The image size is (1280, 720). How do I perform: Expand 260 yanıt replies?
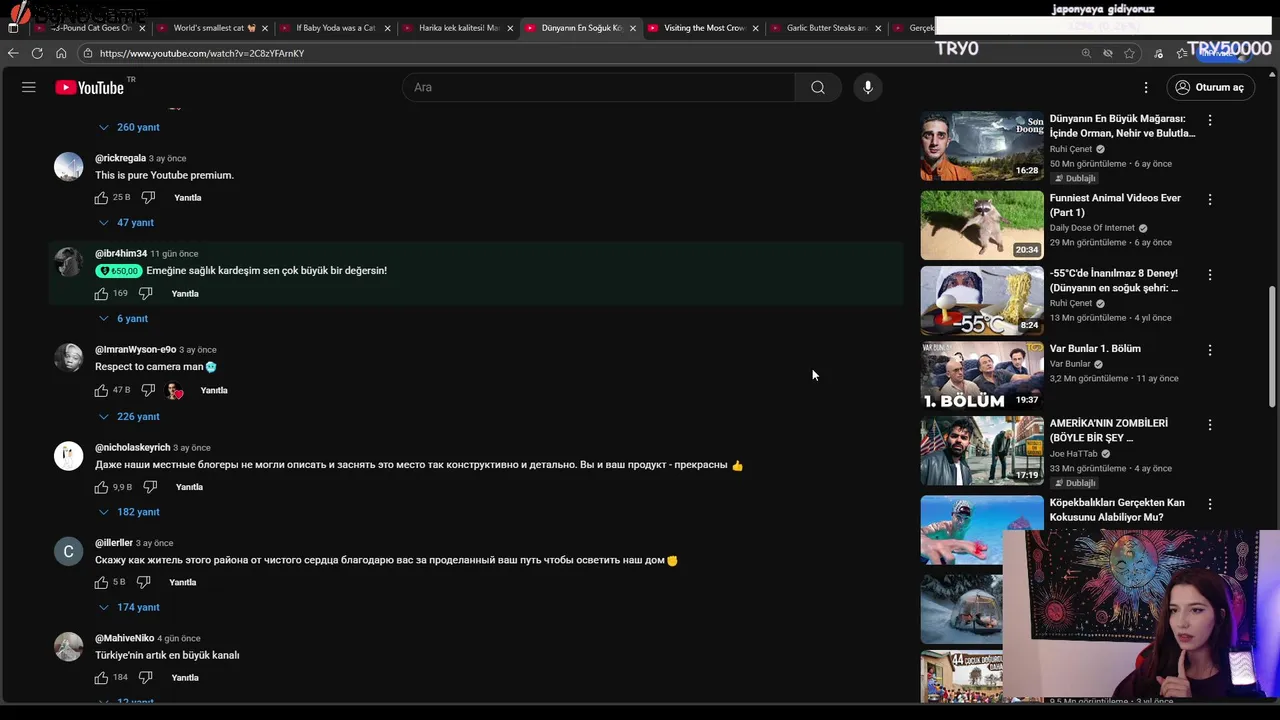point(129,127)
